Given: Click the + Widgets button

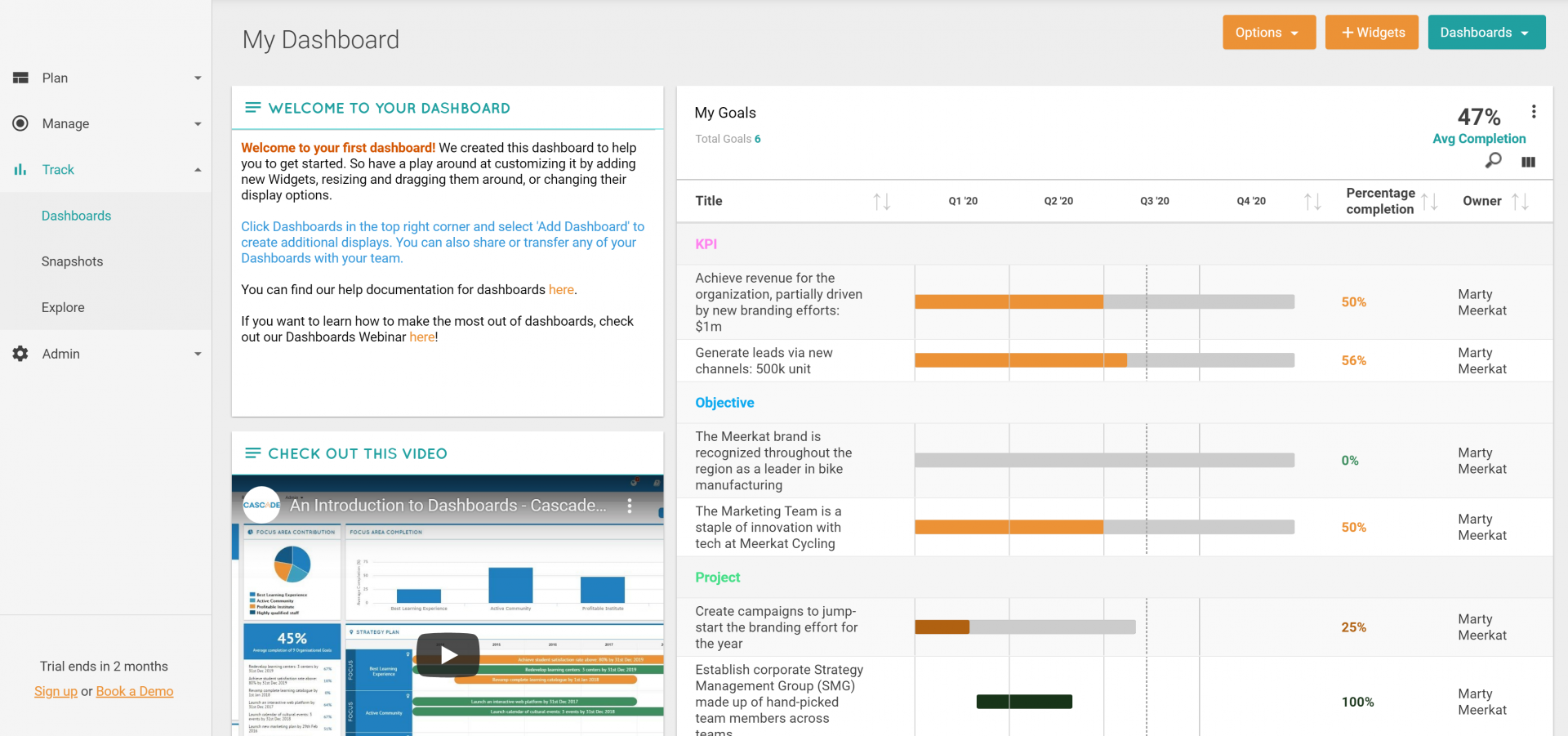Looking at the screenshot, I should [1372, 33].
